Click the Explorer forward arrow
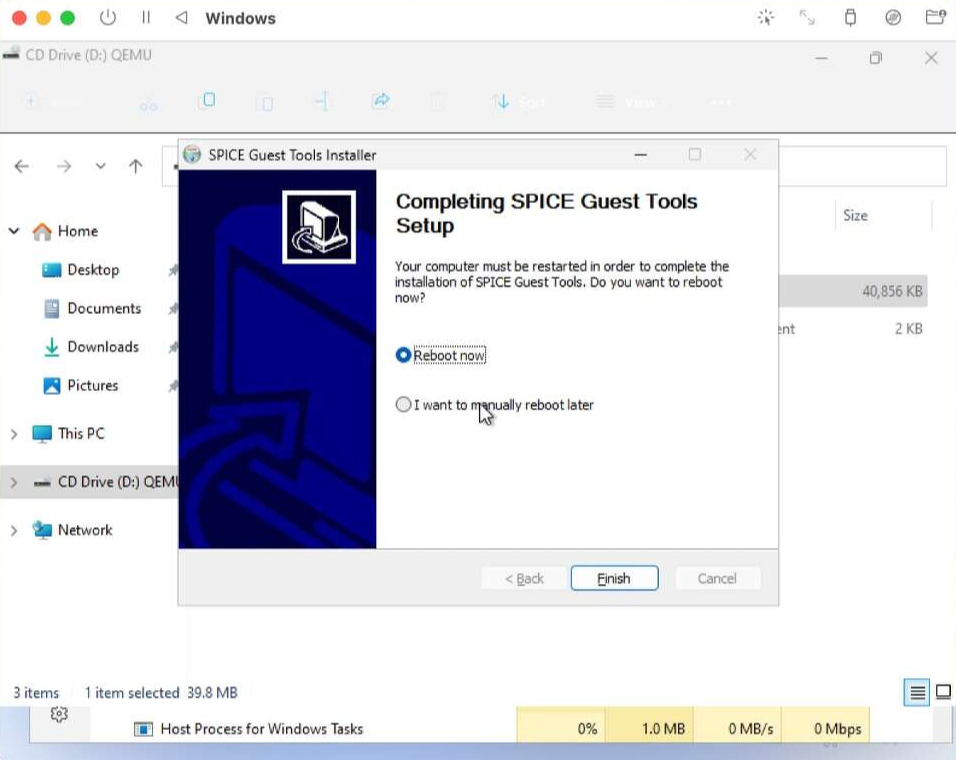The image size is (956, 760). [63, 166]
